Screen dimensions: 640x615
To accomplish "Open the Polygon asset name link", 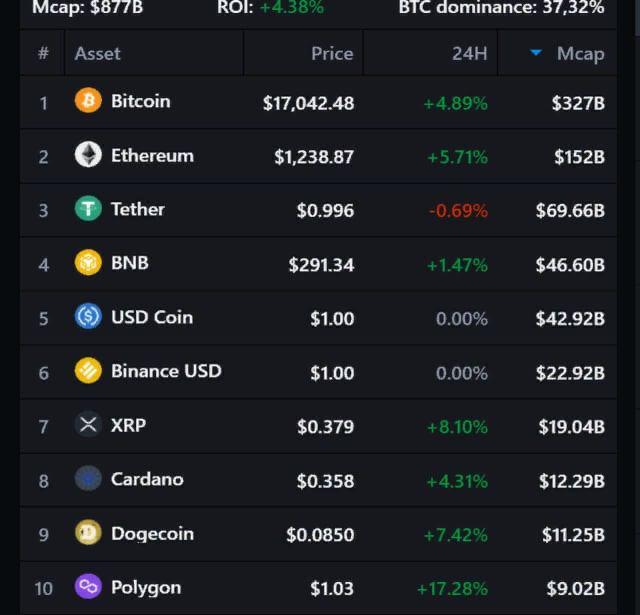I will [x=146, y=587].
